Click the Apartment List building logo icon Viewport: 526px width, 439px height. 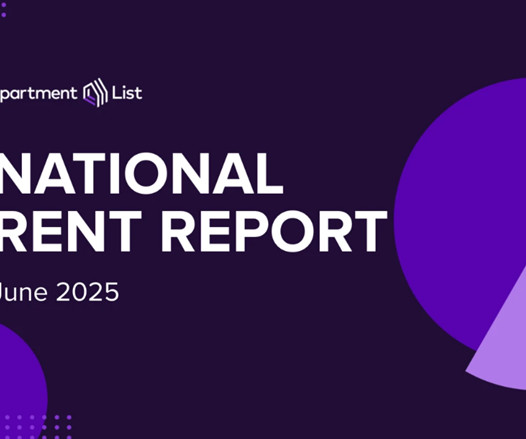tap(96, 93)
